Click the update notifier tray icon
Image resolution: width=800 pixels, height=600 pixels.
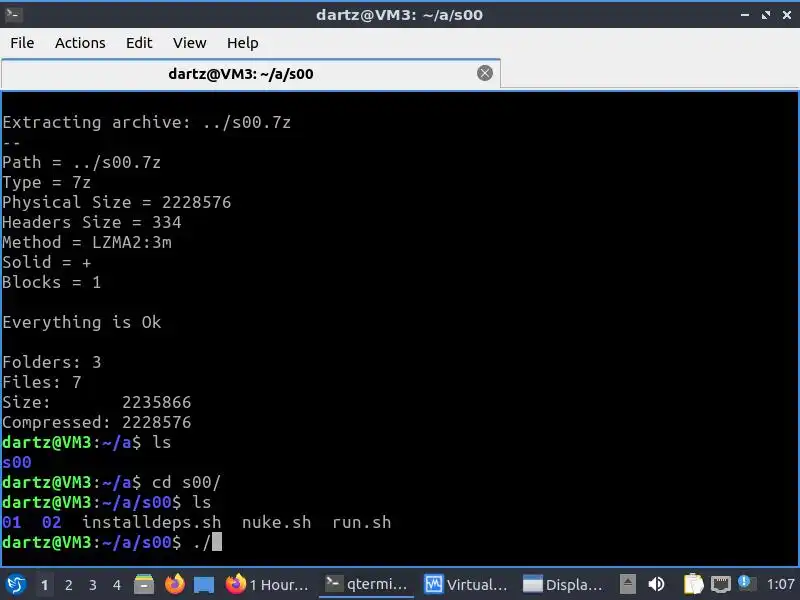pos(746,583)
